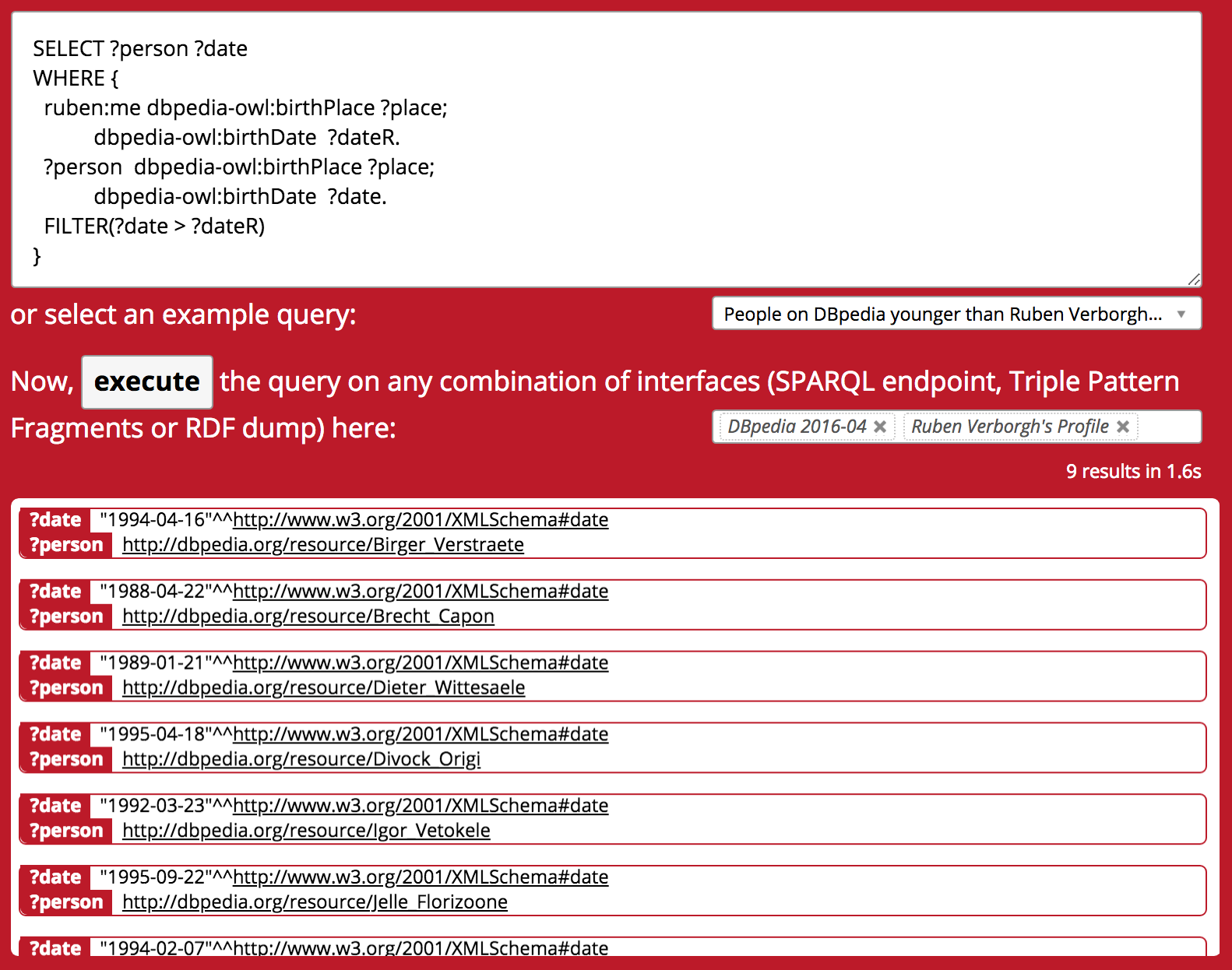Select the DBpedia 2016-04 tag label

(797, 427)
